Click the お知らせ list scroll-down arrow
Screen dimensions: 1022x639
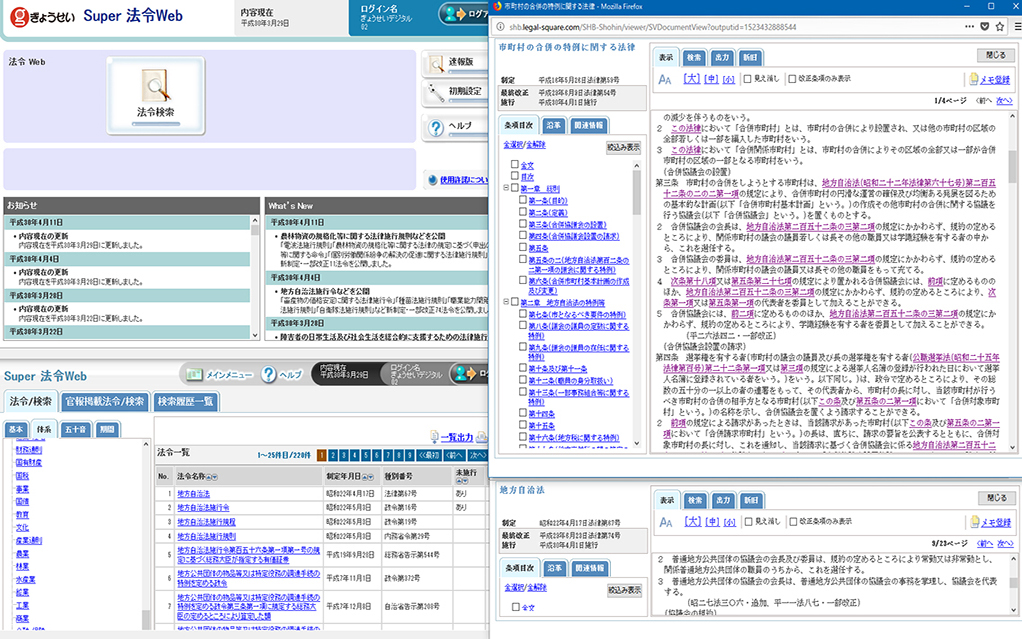pos(255,334)
